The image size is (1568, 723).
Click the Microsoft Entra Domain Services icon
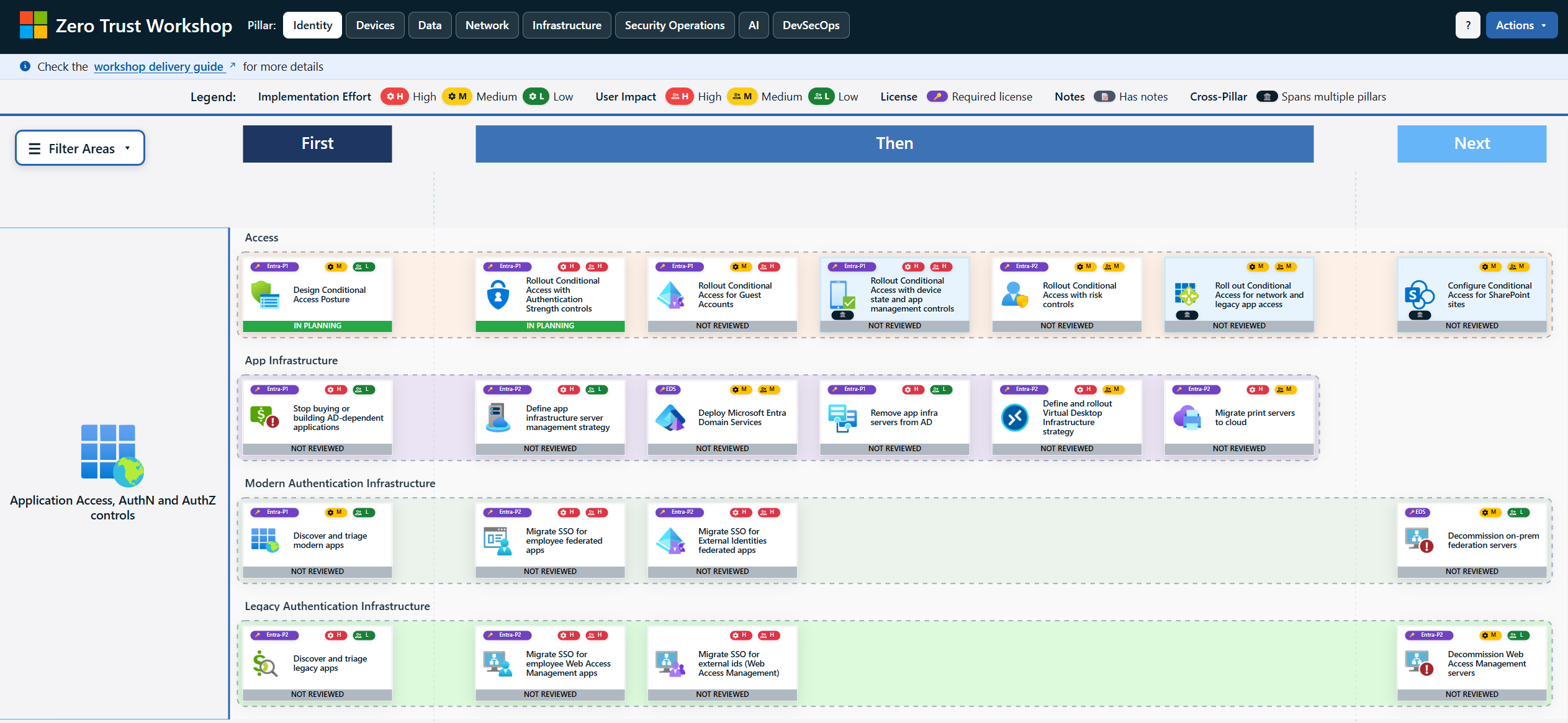point(670,418)
